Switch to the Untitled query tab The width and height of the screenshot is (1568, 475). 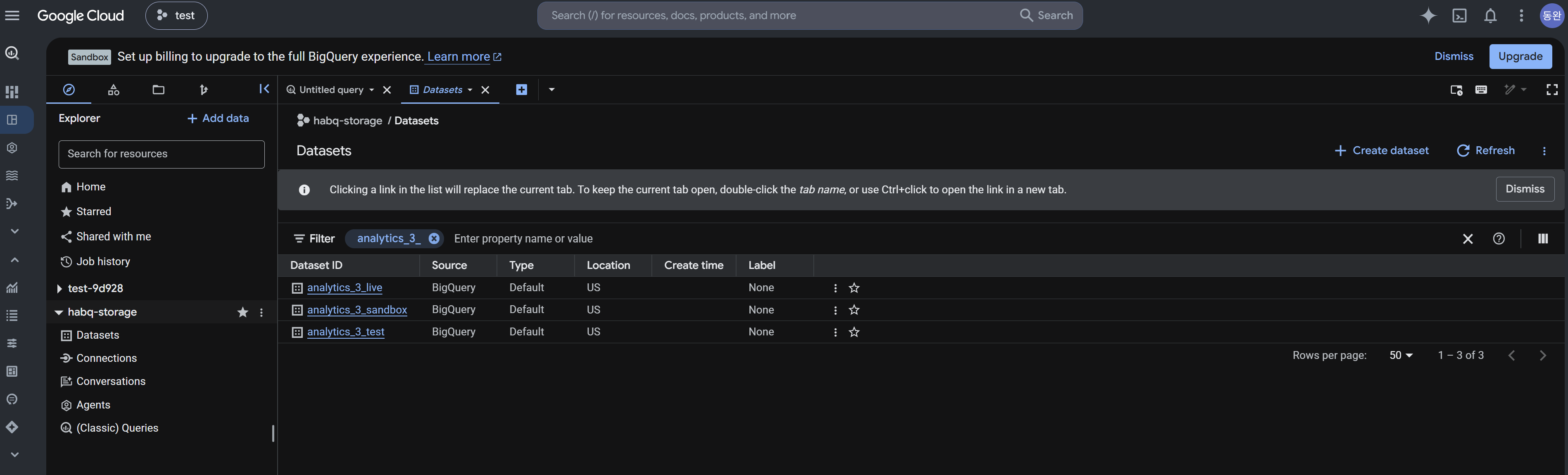click(331, 90)
